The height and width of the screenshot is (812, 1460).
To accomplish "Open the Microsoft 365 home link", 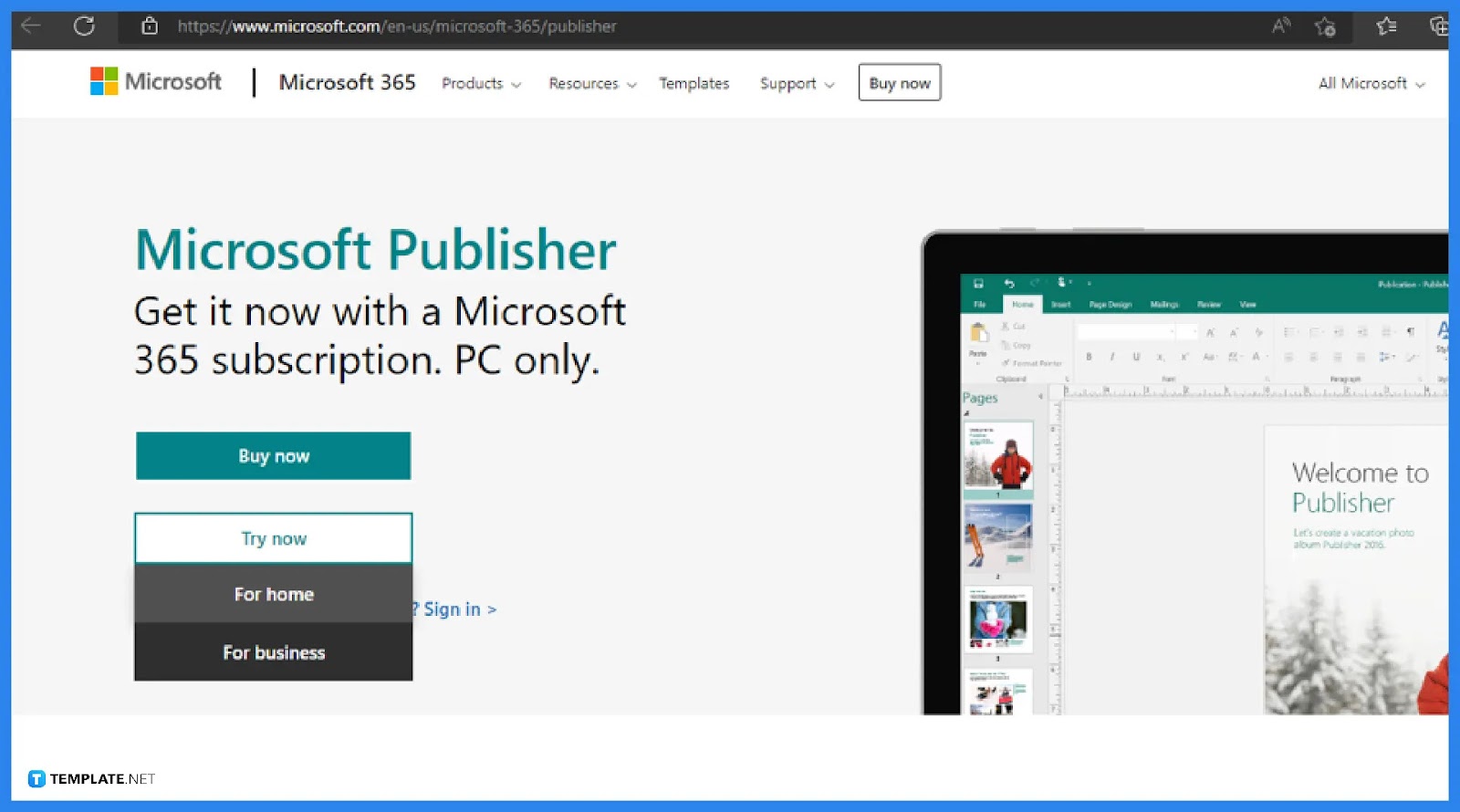I will [x=347, y=82].
